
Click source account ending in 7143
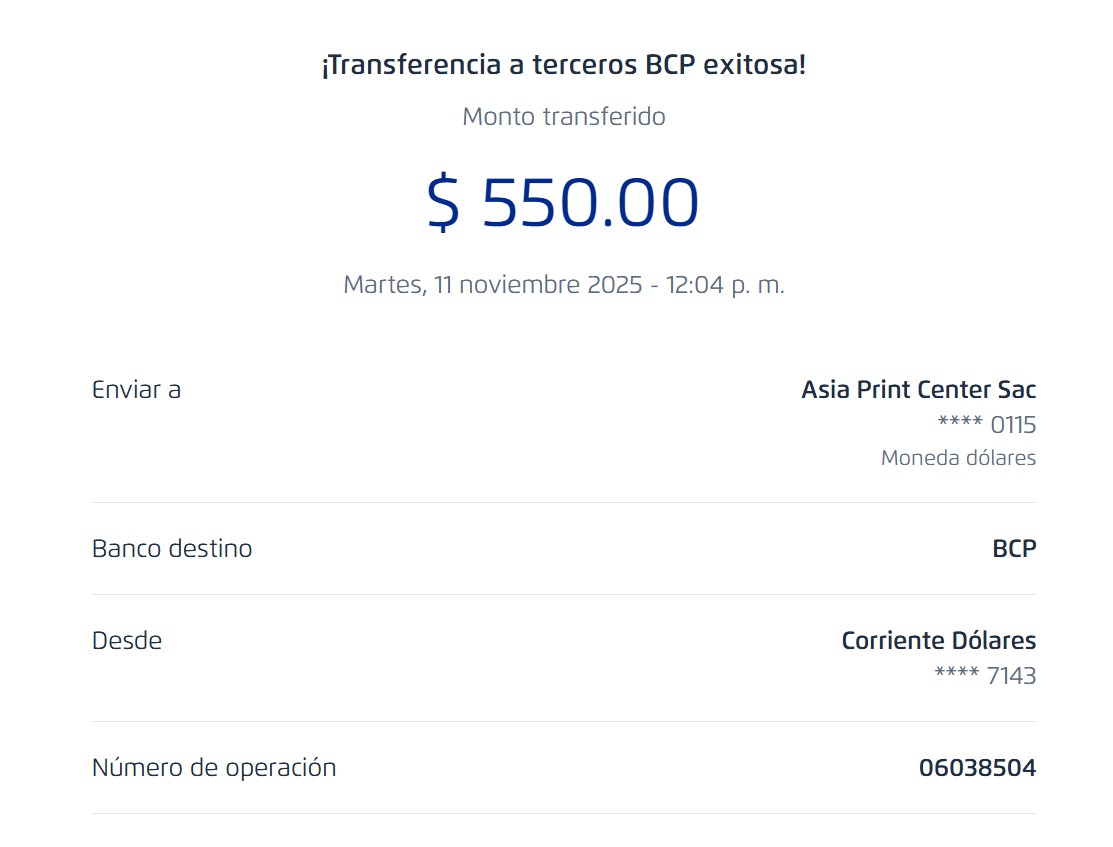tap(985, 676)
